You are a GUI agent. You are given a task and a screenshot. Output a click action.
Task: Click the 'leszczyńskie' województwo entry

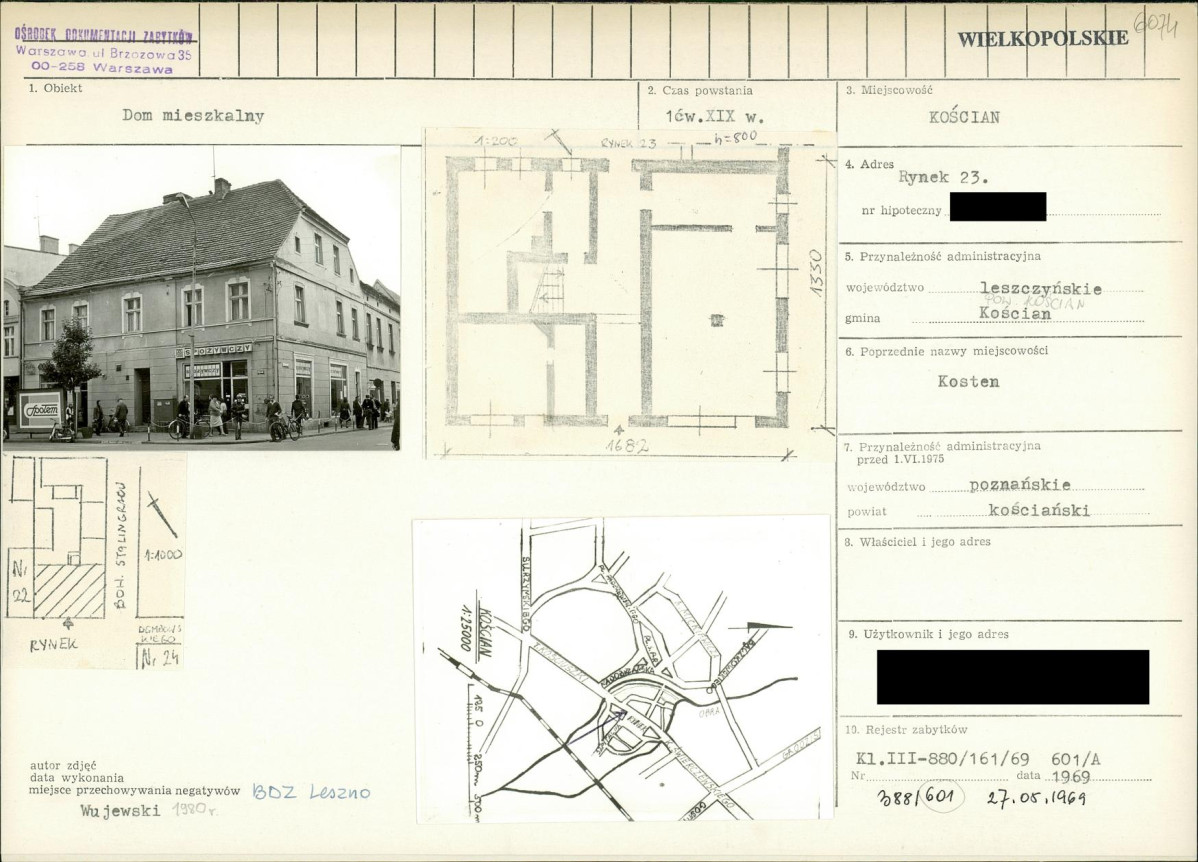pyautogui.click(x=1041, y=289)
